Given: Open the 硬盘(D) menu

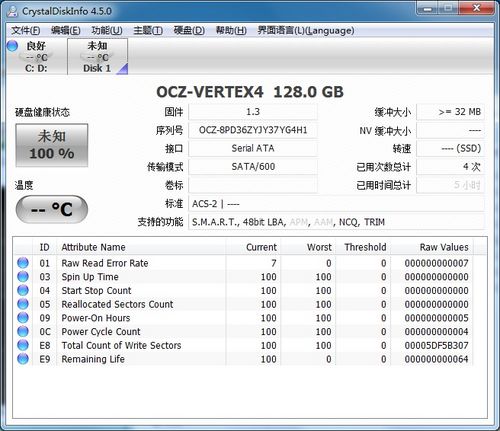Looking at the screenshot, I should coord(189,30).
